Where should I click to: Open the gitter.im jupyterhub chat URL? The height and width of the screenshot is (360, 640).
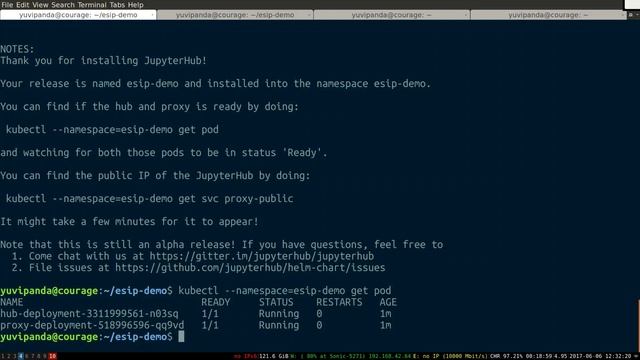pos(262,256)
